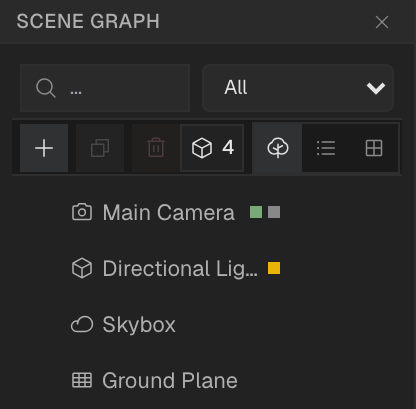Select the Main Camera row

click(208, 212)
